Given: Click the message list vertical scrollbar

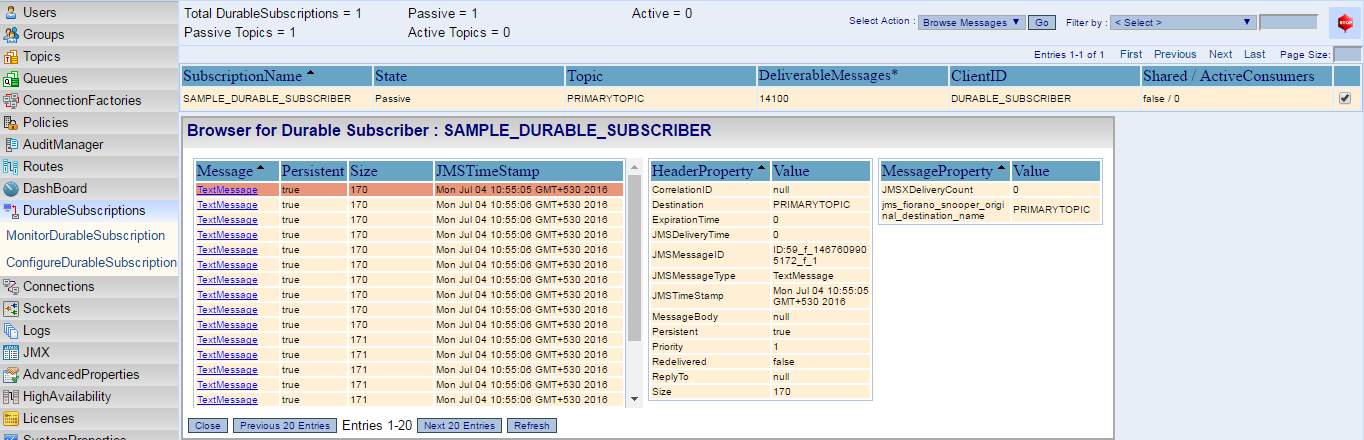Looking at the screenshot, I should [x=633, y=280].
